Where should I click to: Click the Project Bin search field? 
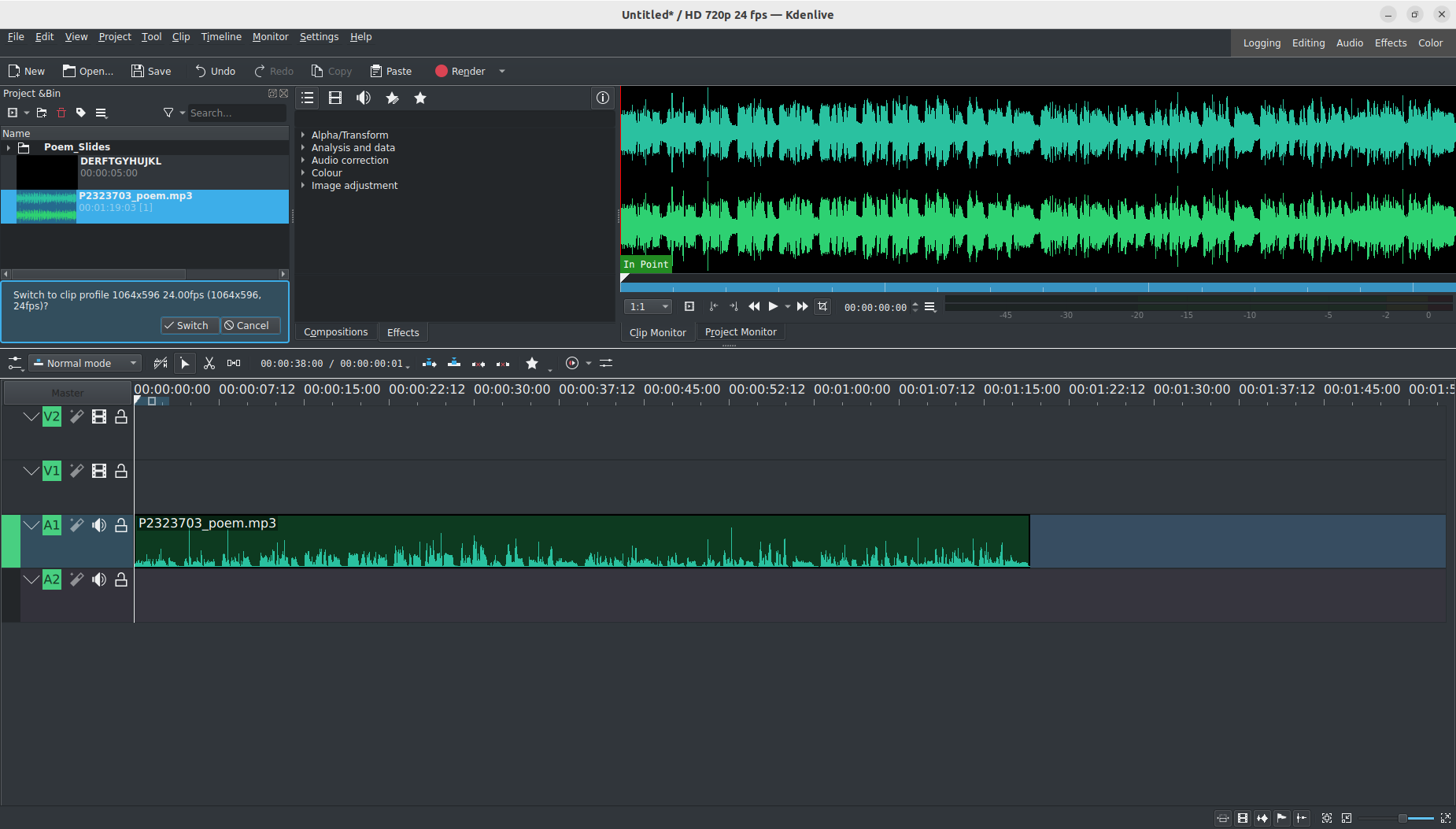(235, 113)
